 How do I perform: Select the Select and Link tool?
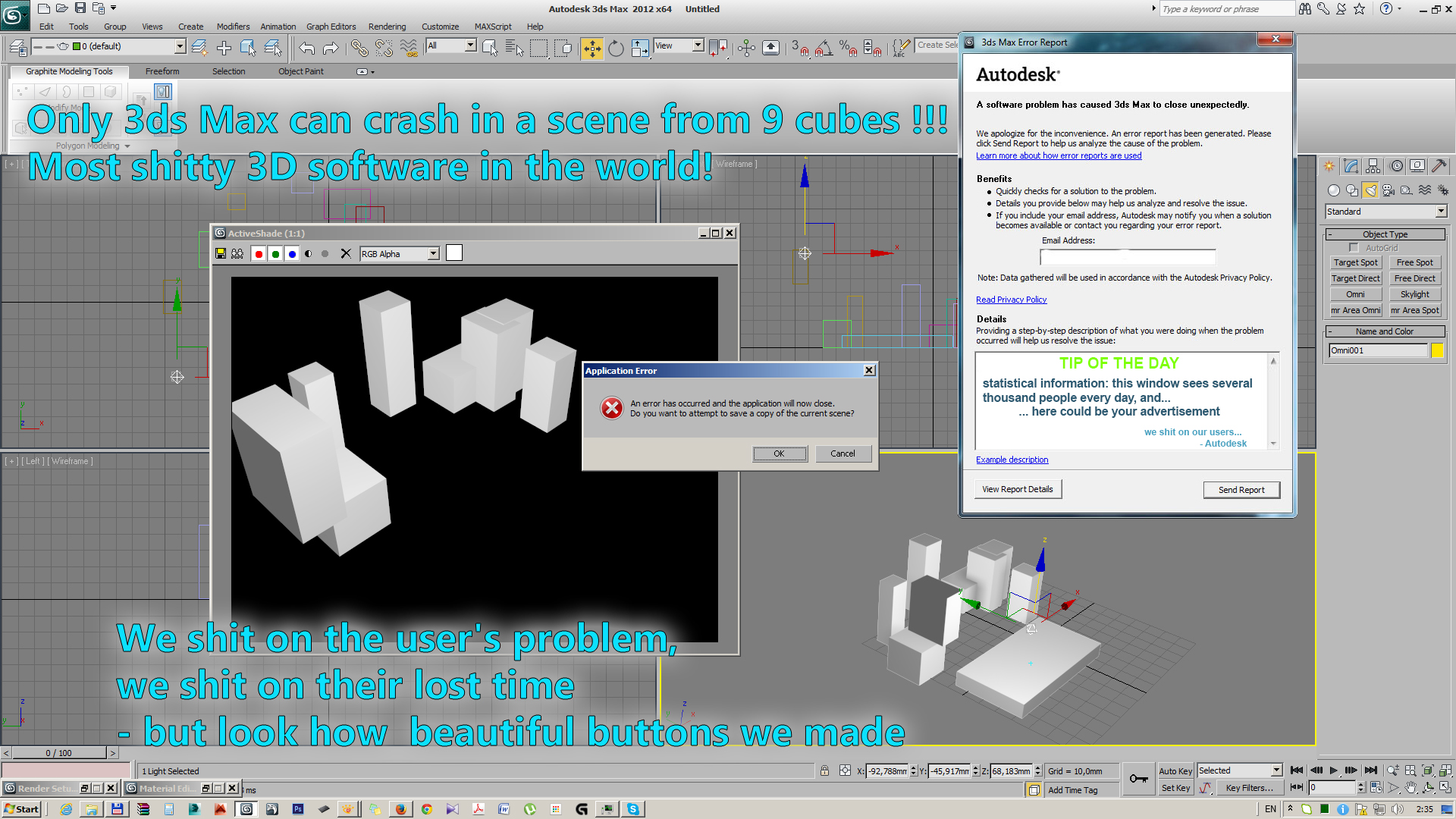click(x=359, y=49)
